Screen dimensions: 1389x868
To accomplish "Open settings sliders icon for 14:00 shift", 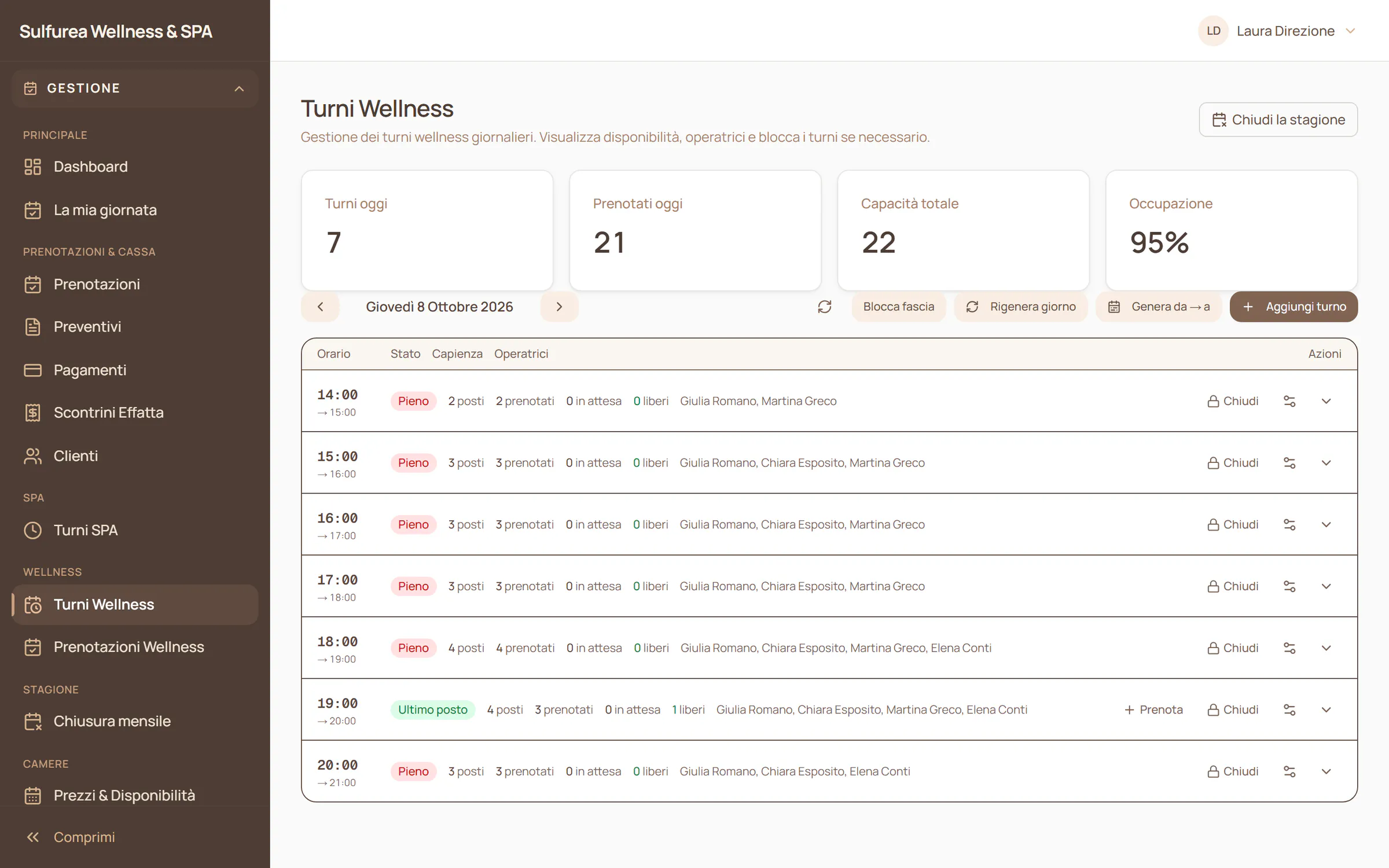I will point(1289,401).
